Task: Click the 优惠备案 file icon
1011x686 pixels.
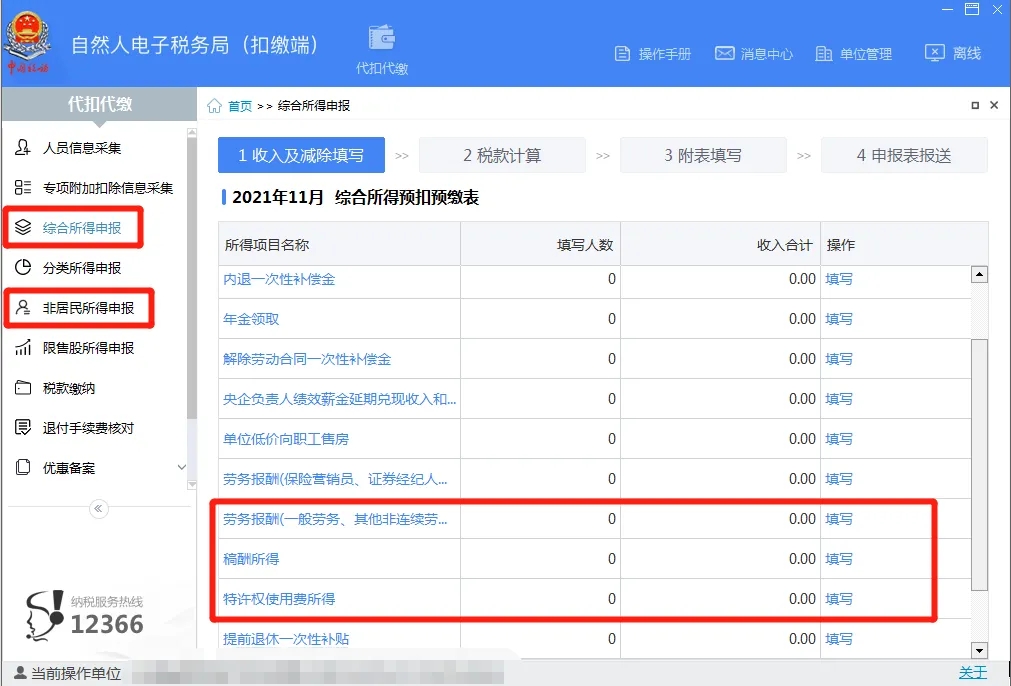Action: [23, 467]
